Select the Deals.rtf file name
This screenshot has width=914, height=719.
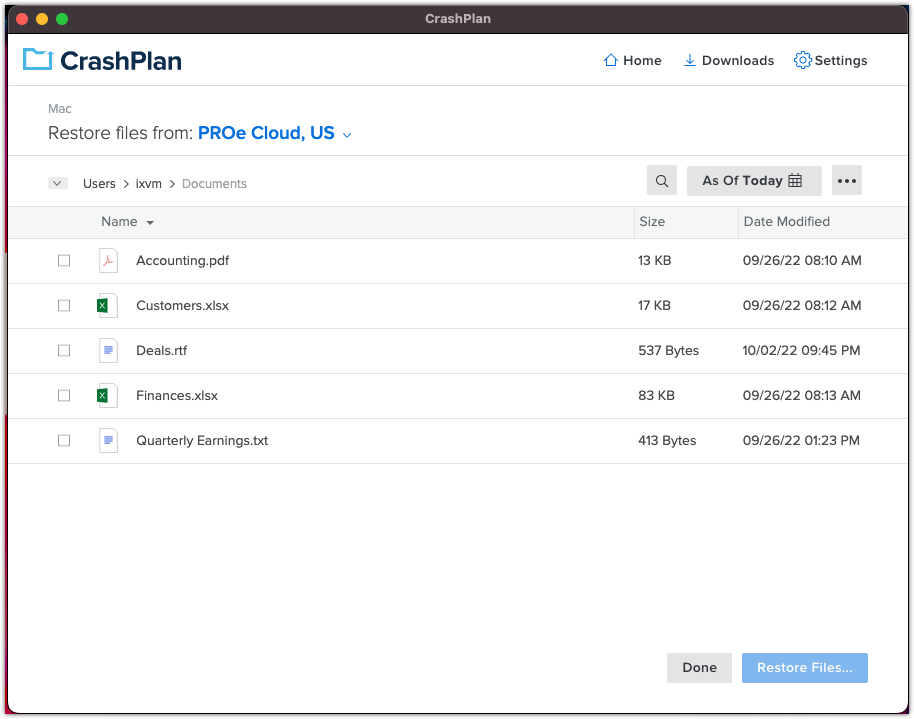click(161, 350)
